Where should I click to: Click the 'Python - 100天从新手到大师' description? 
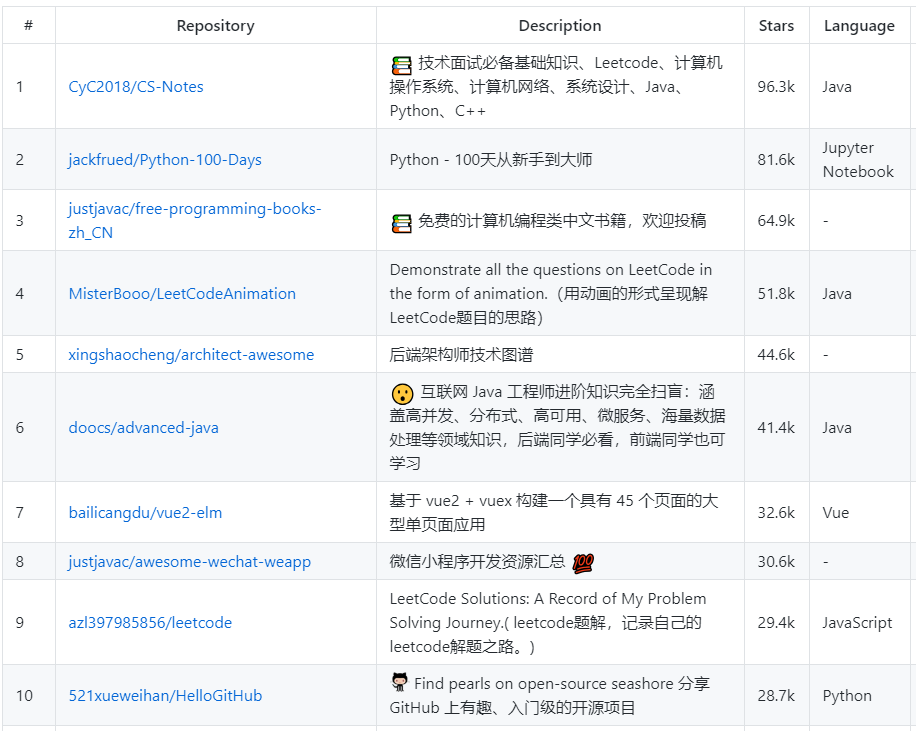pyautogui.click(x=491, y=160)
